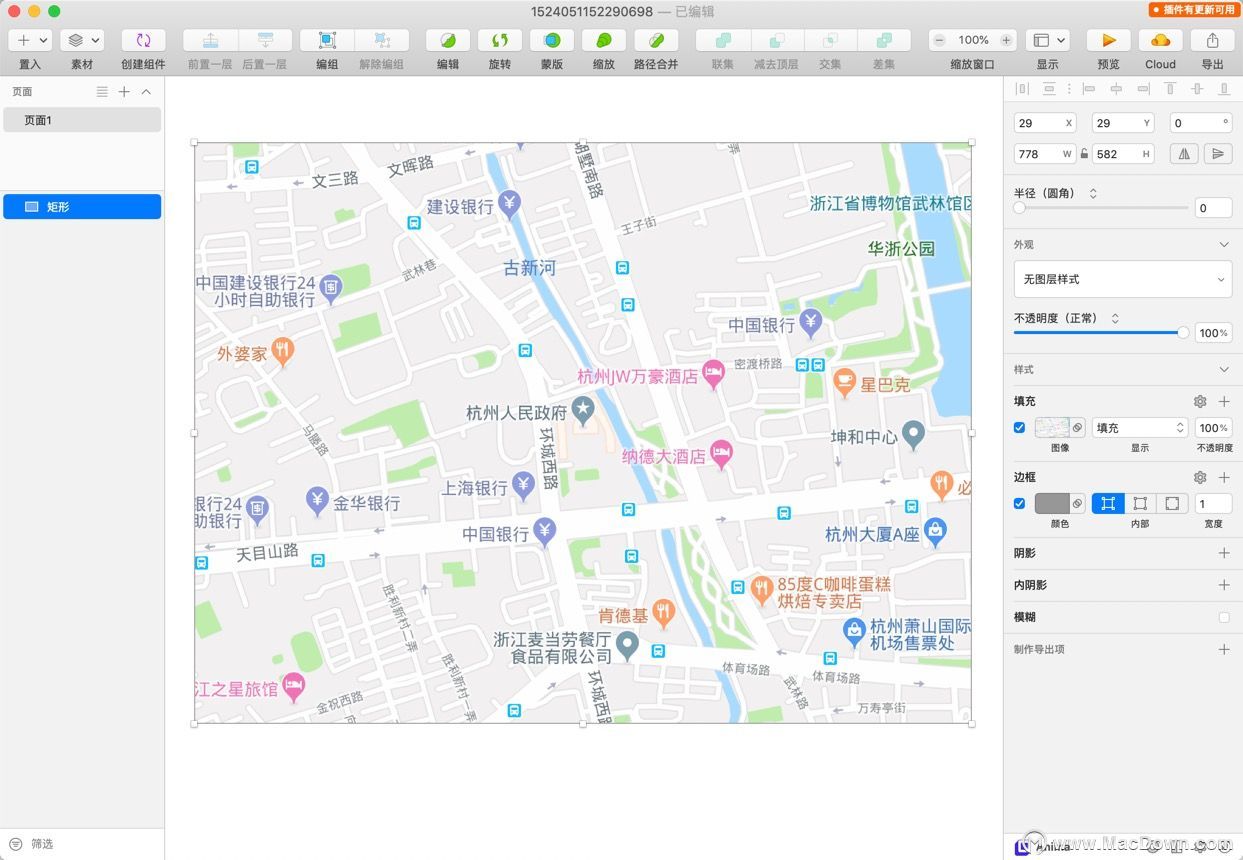Collapse the 外观 appearance section
The image size is (1243, 860).
(1224, 244)
